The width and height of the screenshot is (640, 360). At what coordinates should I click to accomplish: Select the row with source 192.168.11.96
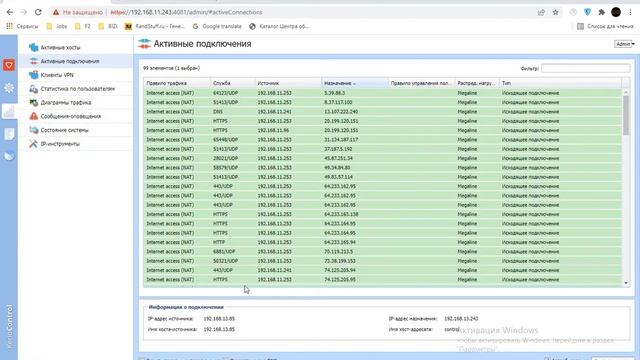click(x=382, y=130)
